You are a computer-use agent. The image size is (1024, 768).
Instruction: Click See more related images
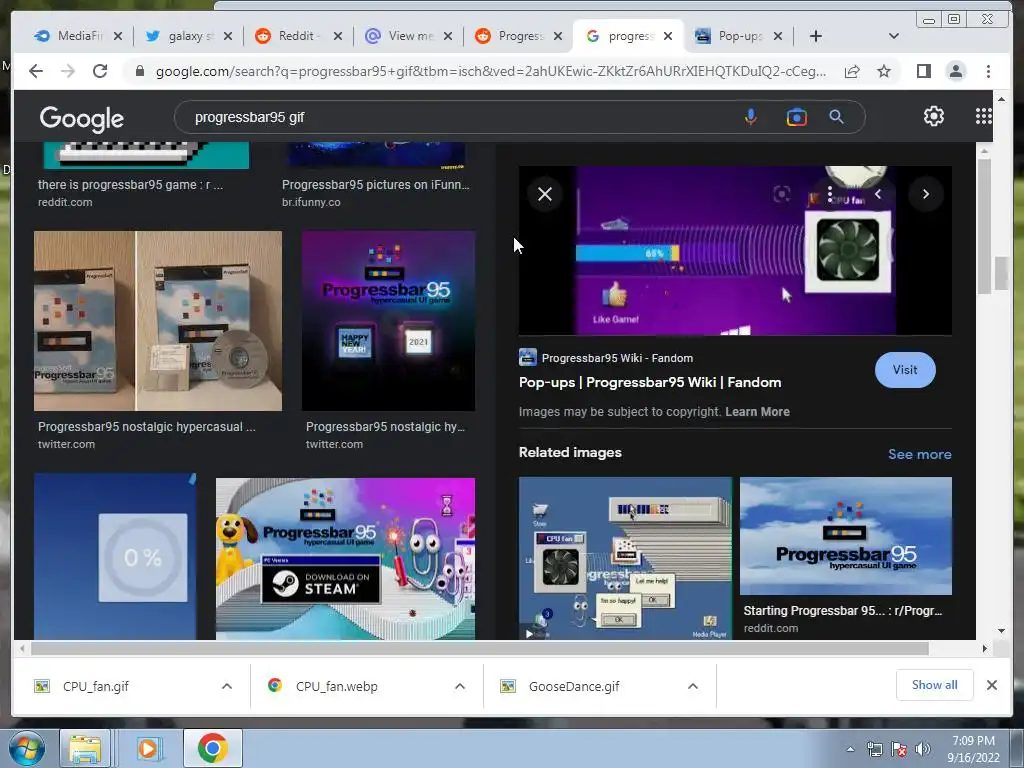coord(920,454)
